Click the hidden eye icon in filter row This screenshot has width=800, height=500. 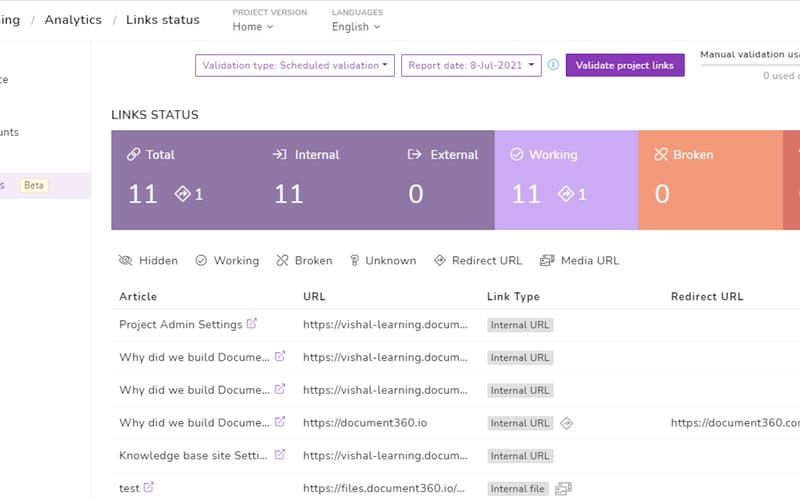pyautogui.click(x=126, y=261)
